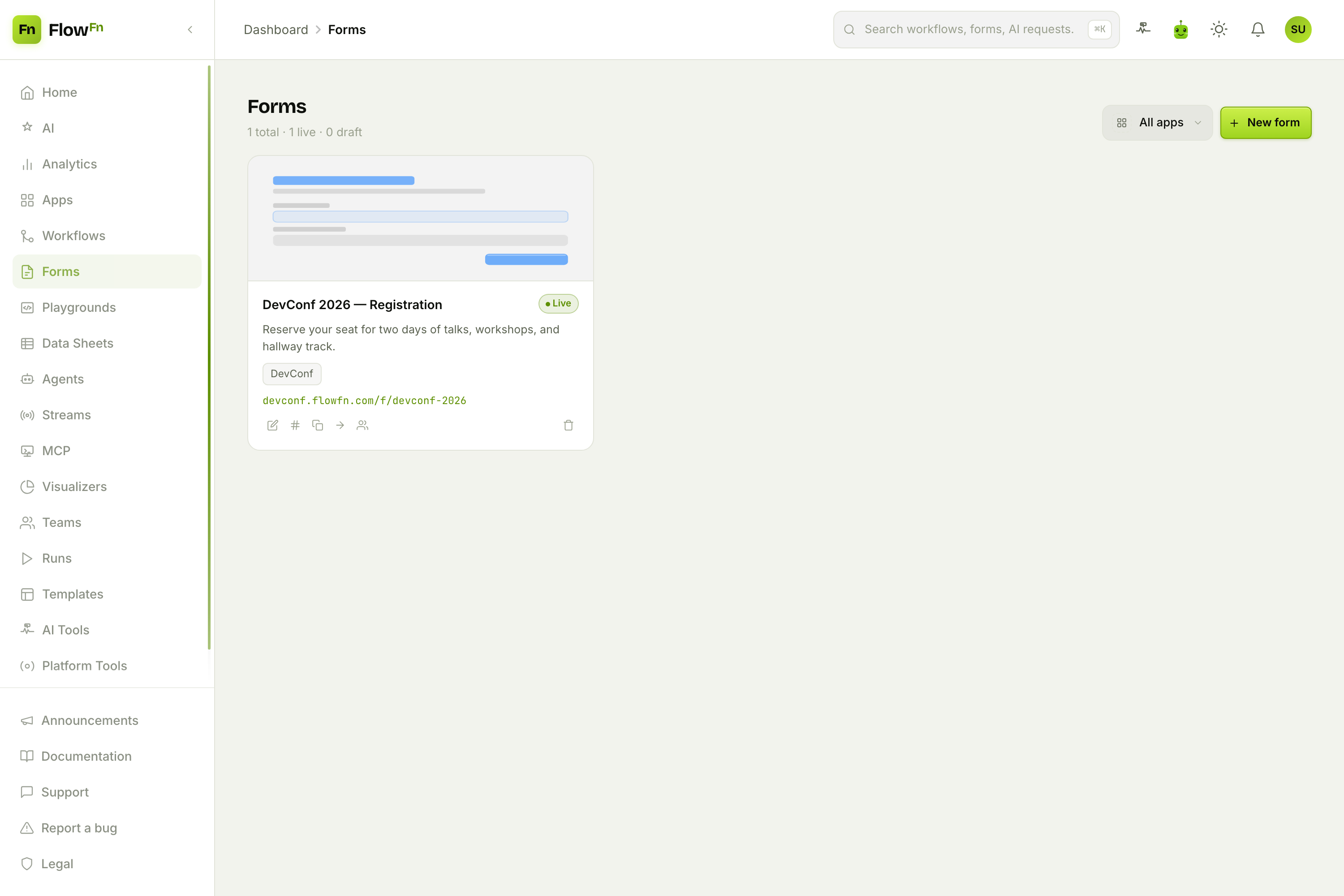Open the SU user avatar menu
This screenshot has width=1344, height=896.
[x=1298, y=29]
